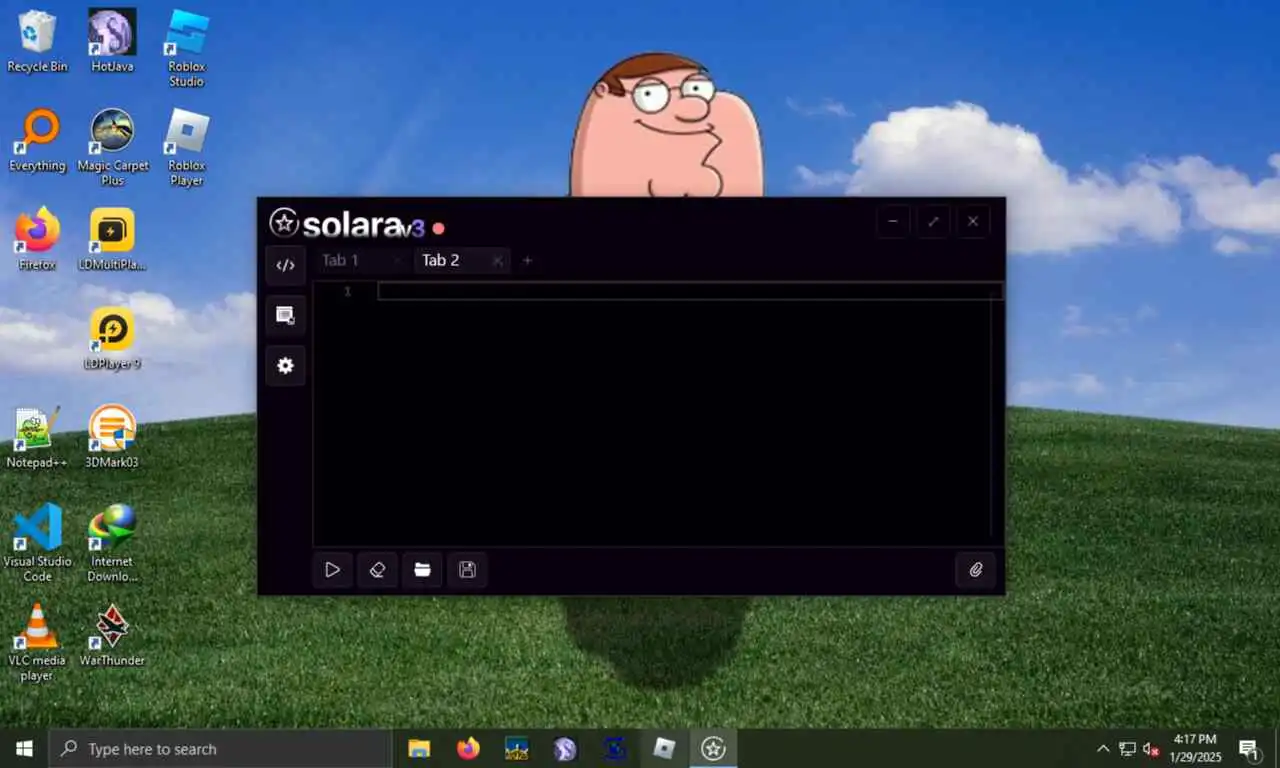Open Firefox from the taskbar

tap(468, 748)
